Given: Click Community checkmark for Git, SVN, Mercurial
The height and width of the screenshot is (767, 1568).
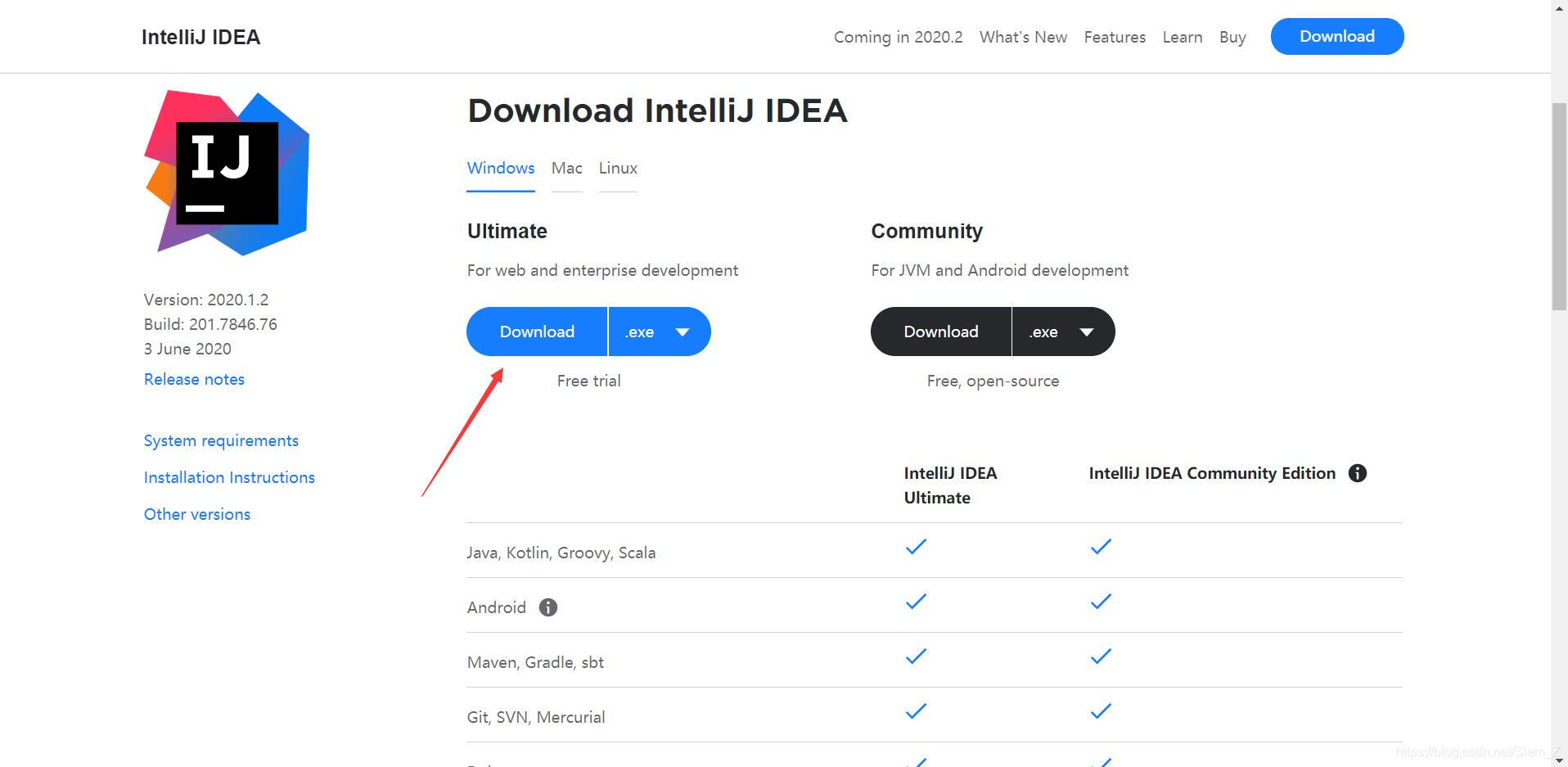Looking at the screenshot, I should pos(1101,711).
